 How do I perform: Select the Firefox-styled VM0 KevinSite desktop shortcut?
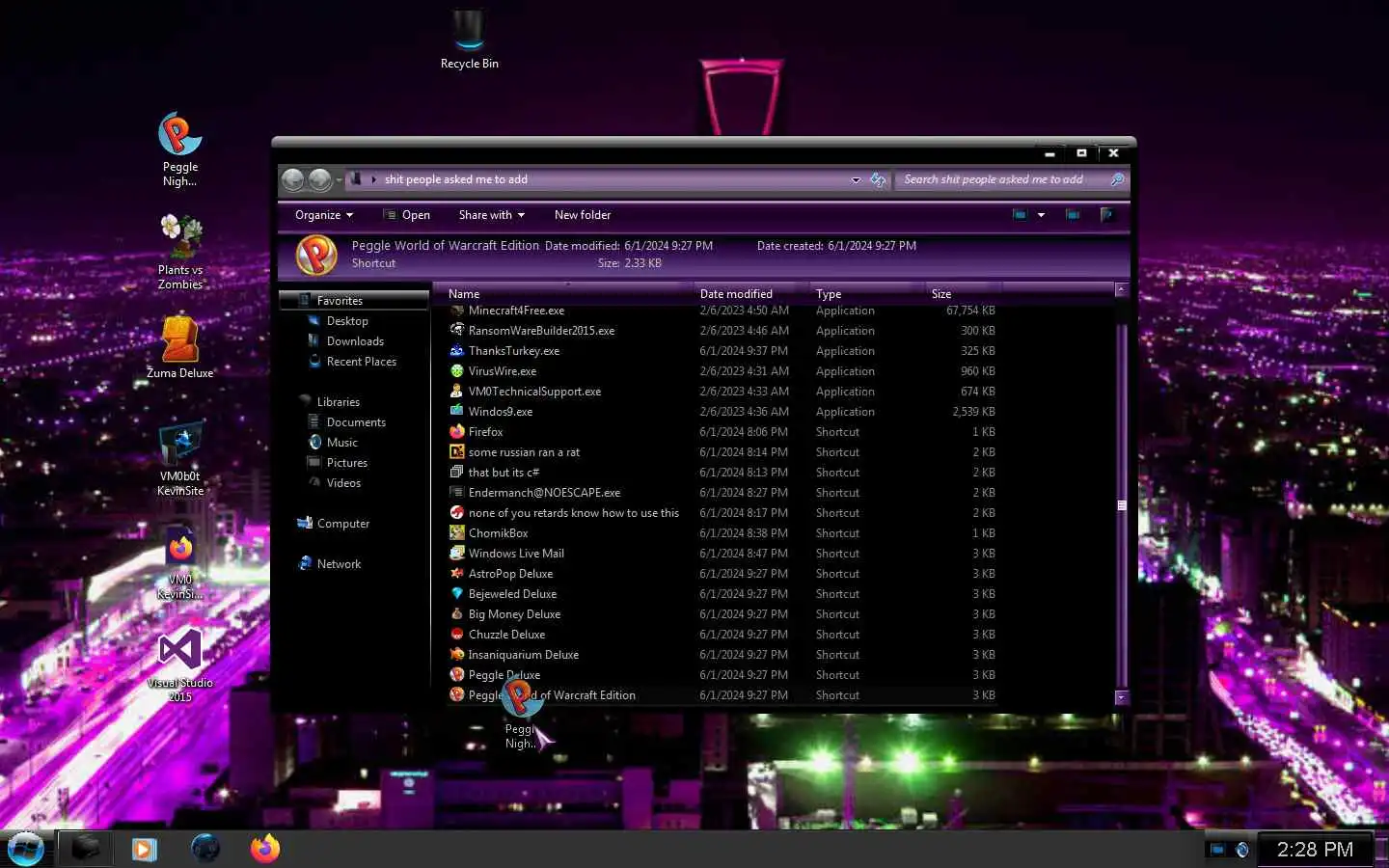coord(180,564)
